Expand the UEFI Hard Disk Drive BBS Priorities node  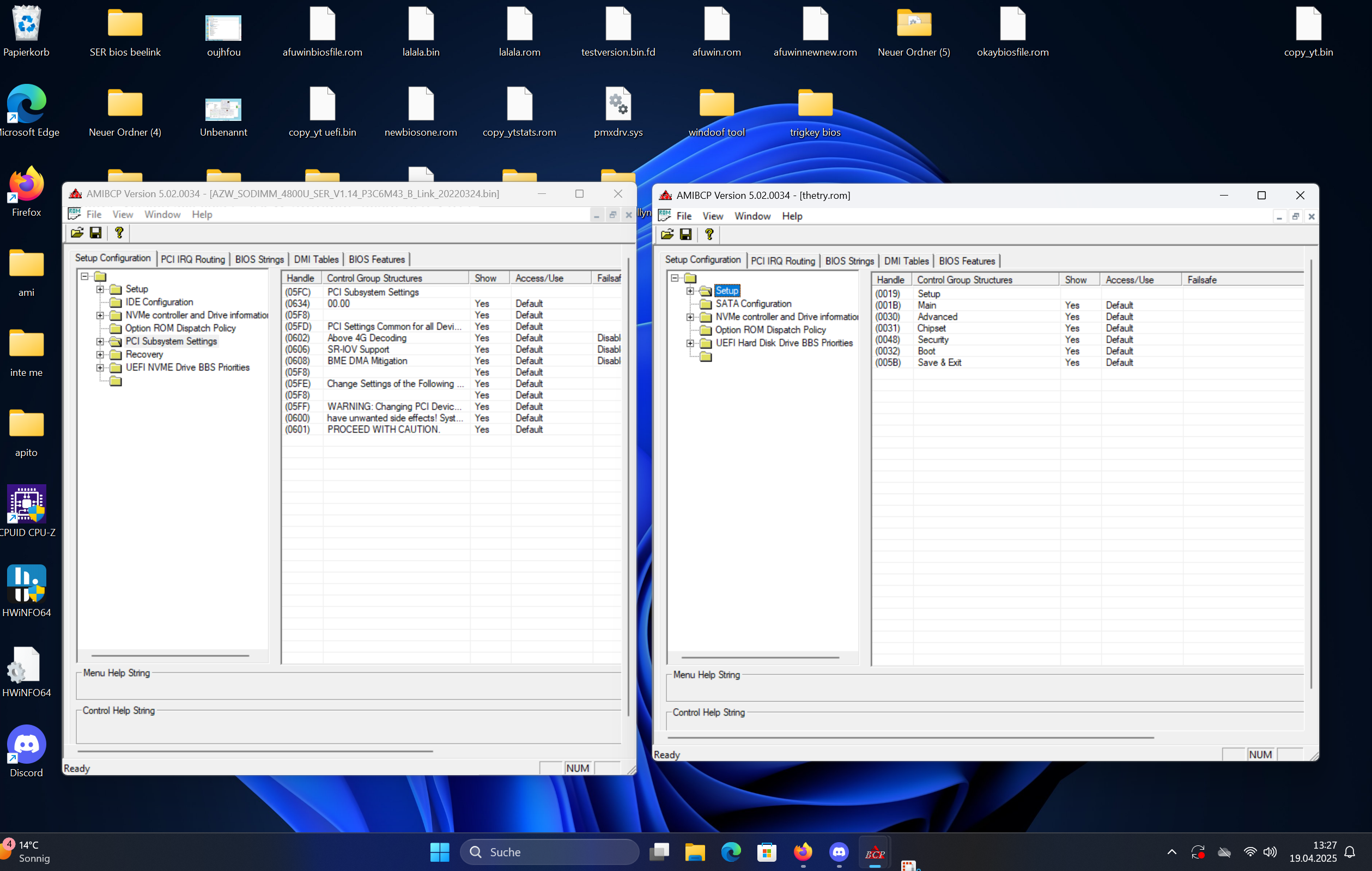pos(690,344)
